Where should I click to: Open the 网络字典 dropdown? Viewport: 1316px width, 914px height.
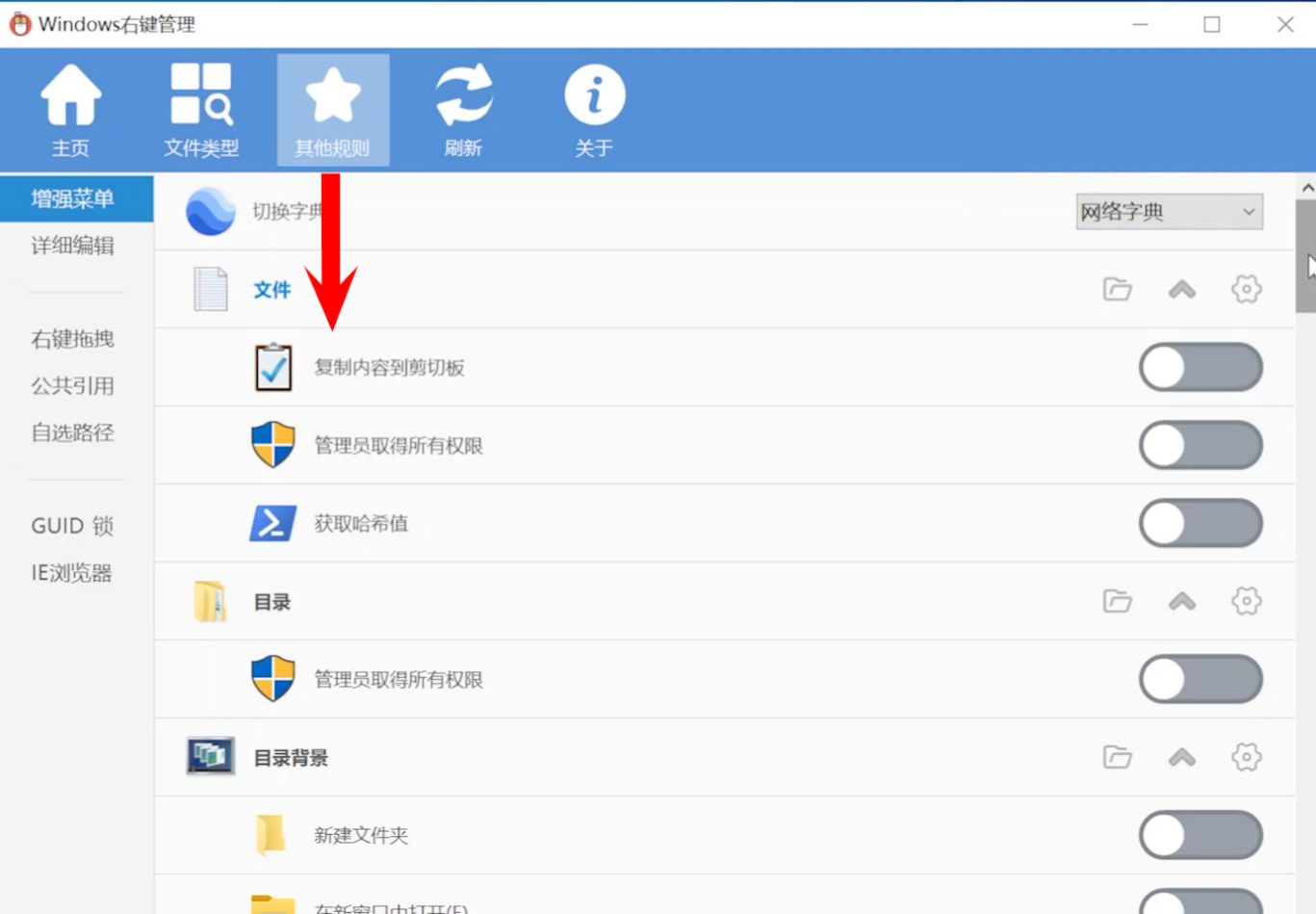tap(1169, 212)
